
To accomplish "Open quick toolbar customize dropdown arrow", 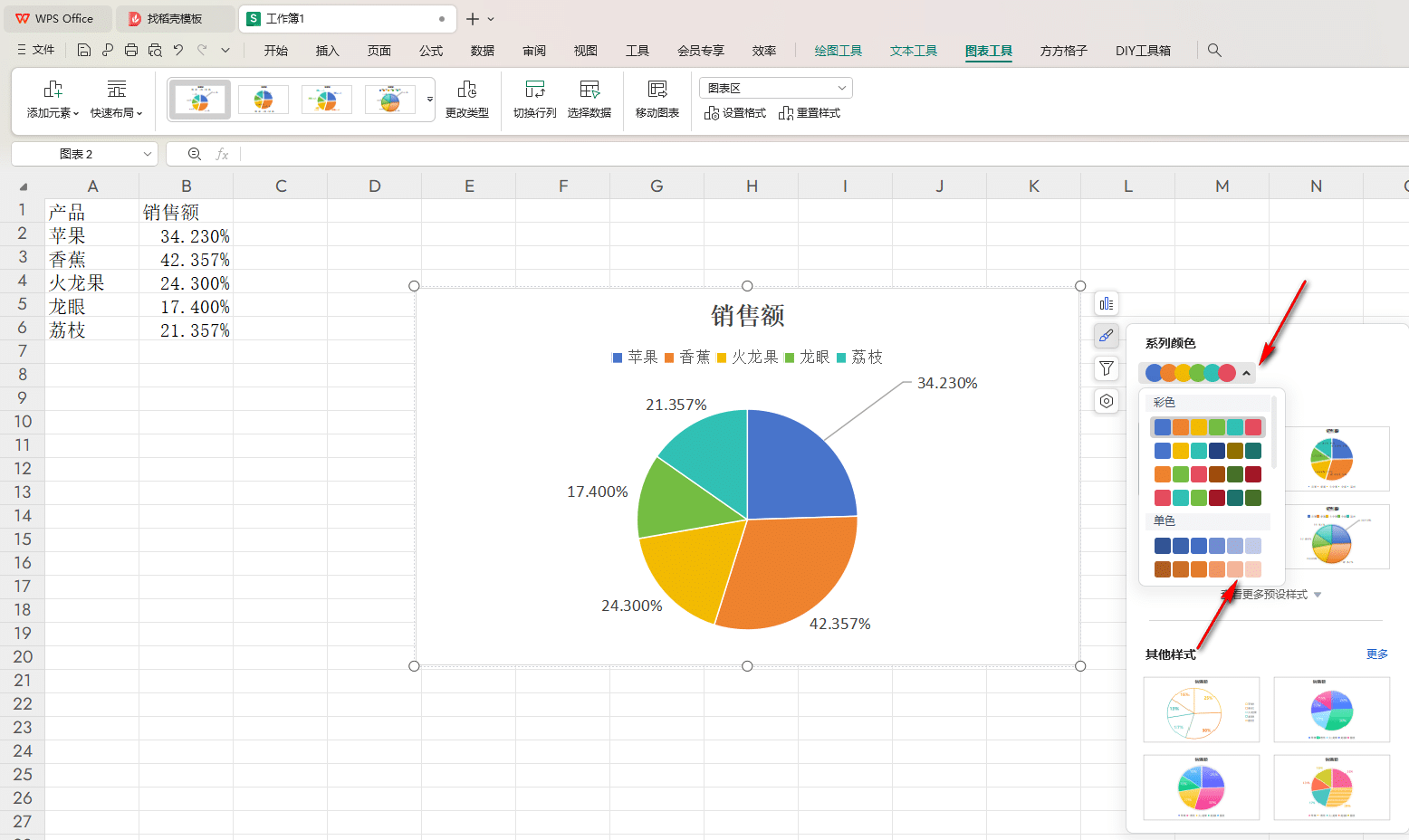I will click(x=225, y=50).
